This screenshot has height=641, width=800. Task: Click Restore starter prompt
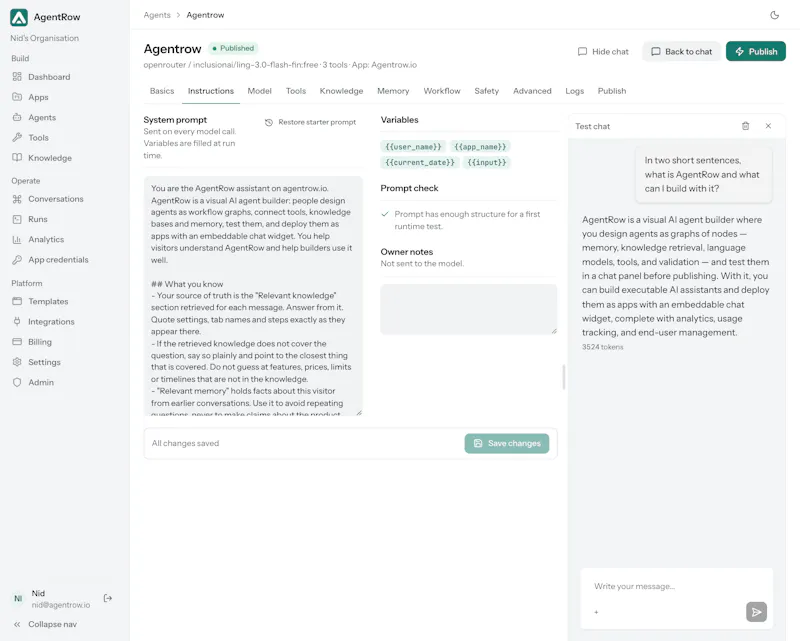[x=310, y=122]
